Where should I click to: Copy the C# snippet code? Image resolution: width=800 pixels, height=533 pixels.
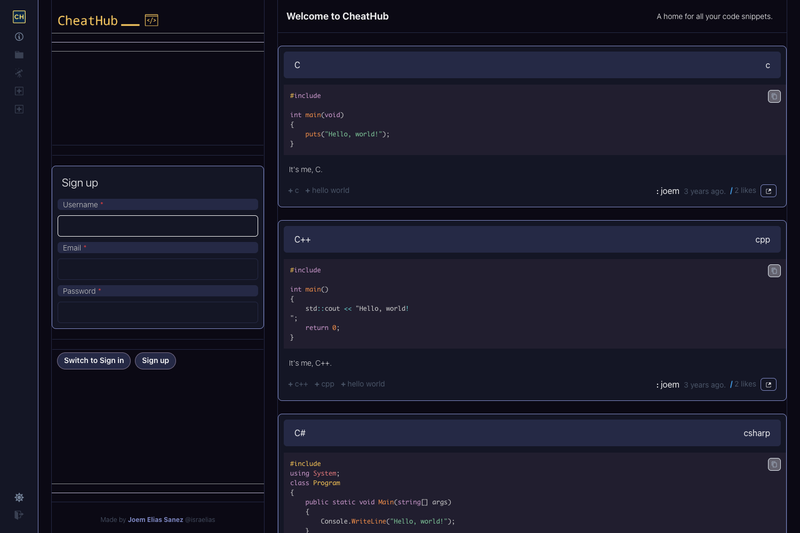[x=774, y=465]
